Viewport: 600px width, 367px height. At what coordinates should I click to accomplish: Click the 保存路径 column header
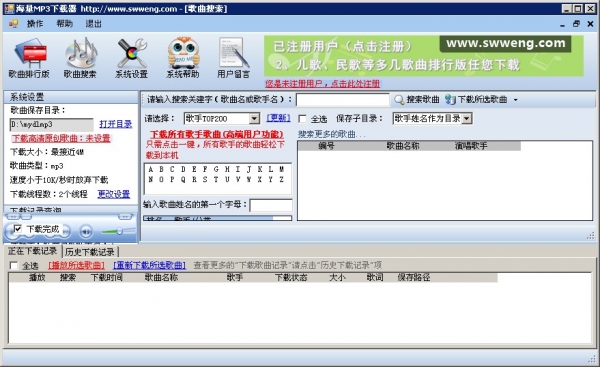pyautogui.click(x=414, y=277)
